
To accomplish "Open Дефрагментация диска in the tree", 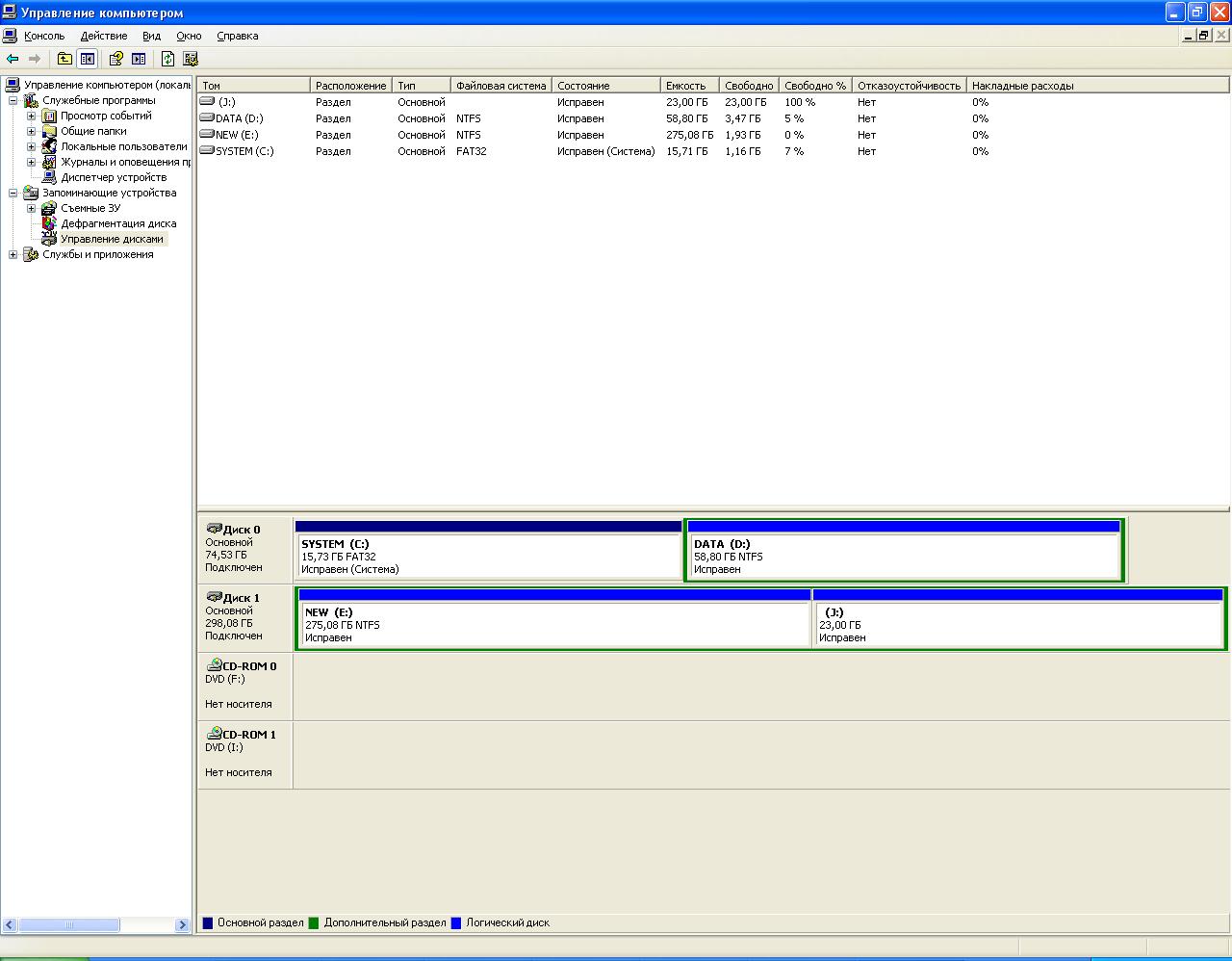I will click(117, 223).
